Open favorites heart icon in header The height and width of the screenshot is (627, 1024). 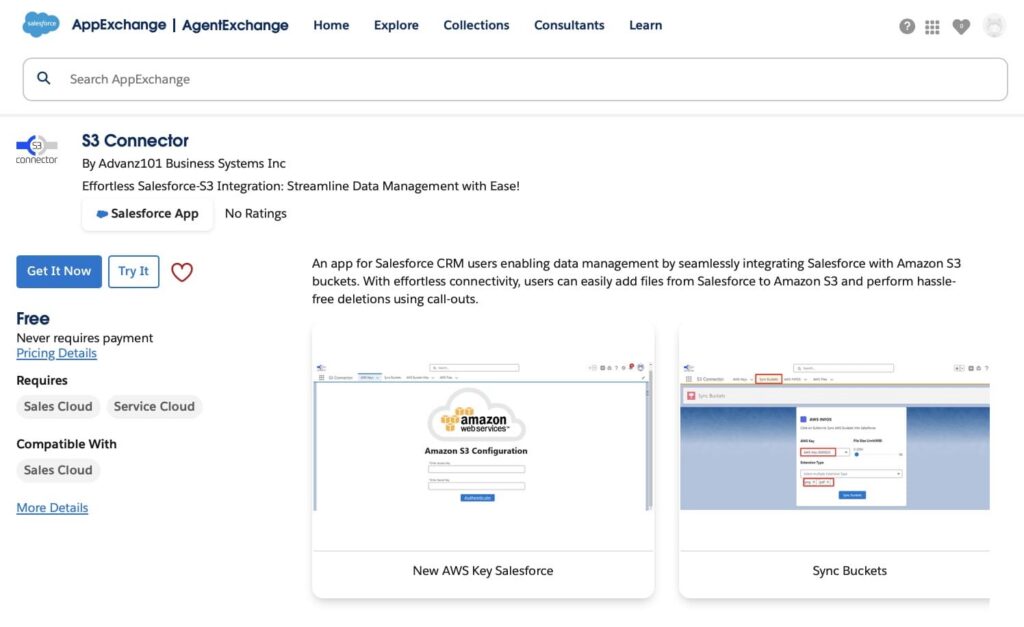tap(961, 27)
